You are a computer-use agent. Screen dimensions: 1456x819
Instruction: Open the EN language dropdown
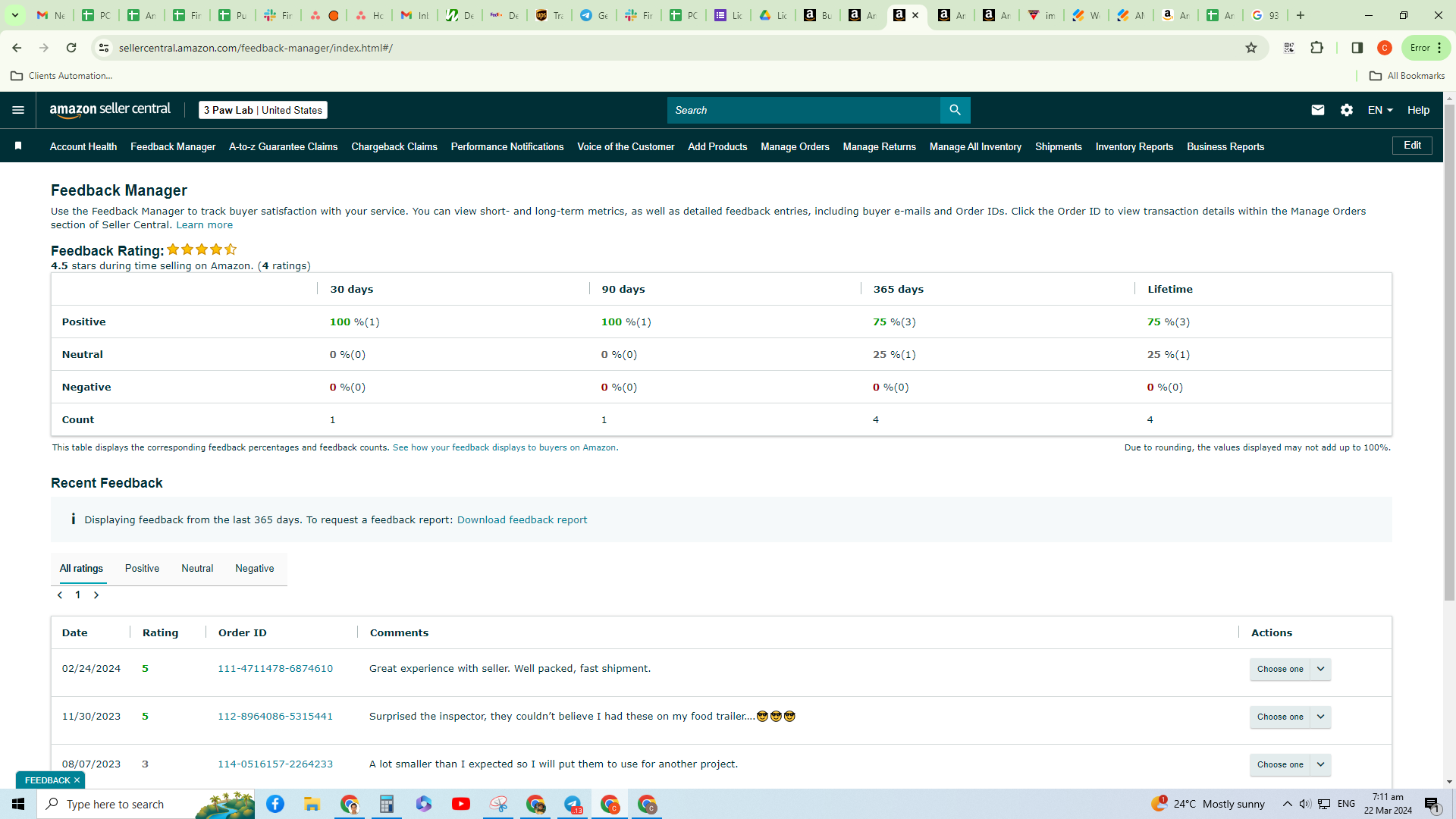click(x=1380, y=110)
